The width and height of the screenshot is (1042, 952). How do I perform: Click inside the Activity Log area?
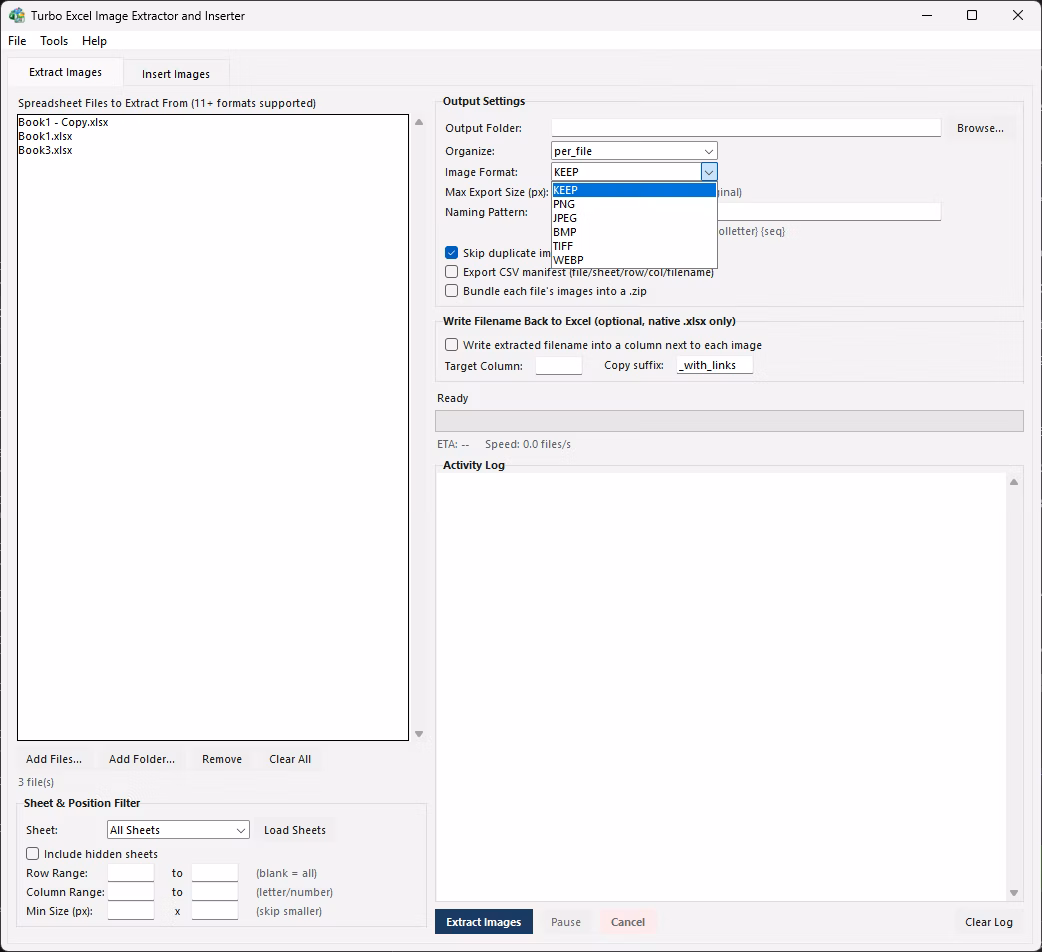pyautogui.click(x=721, y=686)
